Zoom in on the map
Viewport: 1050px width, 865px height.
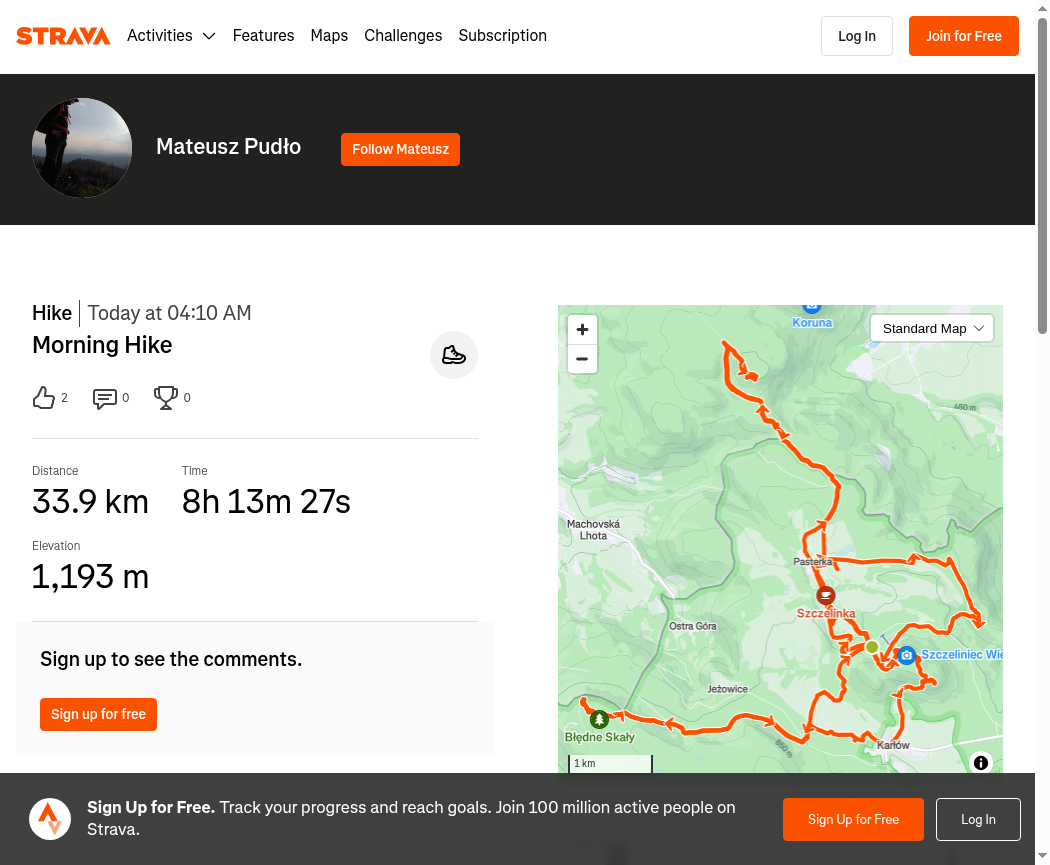point(582,329)
